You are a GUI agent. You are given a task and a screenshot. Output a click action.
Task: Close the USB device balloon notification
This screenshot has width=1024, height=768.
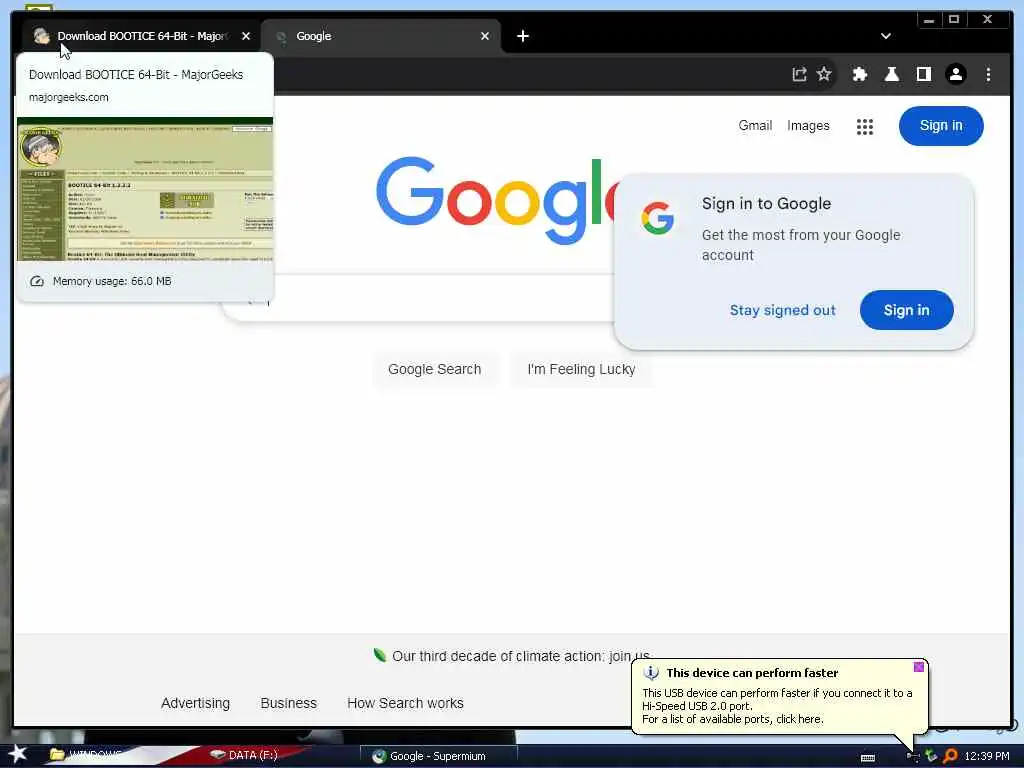pos(918,667)
